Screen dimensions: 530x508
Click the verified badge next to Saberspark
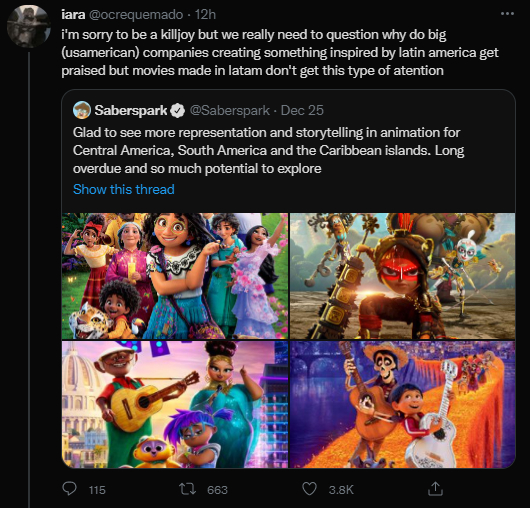[177, 111]
